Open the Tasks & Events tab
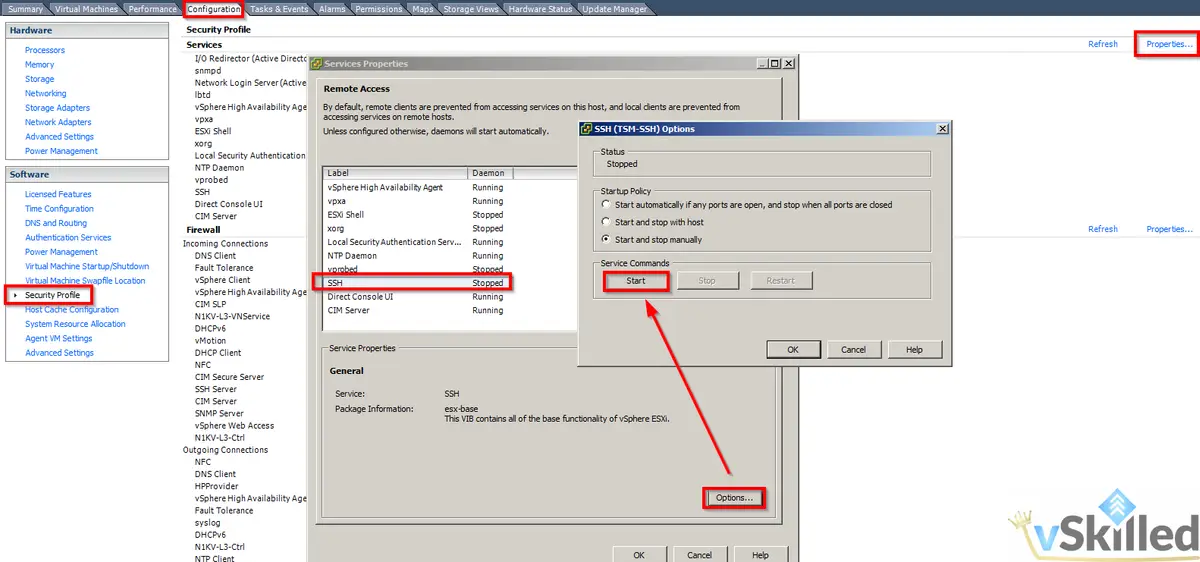The height and width of the screenshot is (562, 1200). coord(279,9)
